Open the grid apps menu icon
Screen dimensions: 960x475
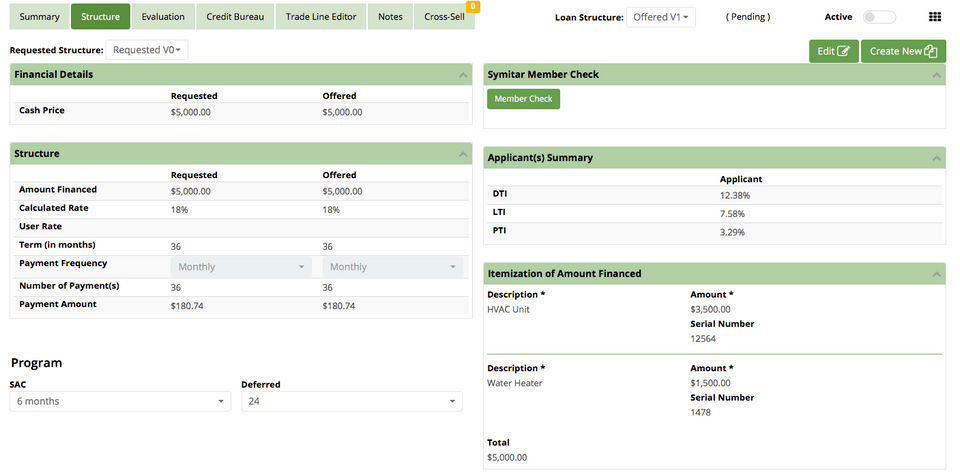935,17
